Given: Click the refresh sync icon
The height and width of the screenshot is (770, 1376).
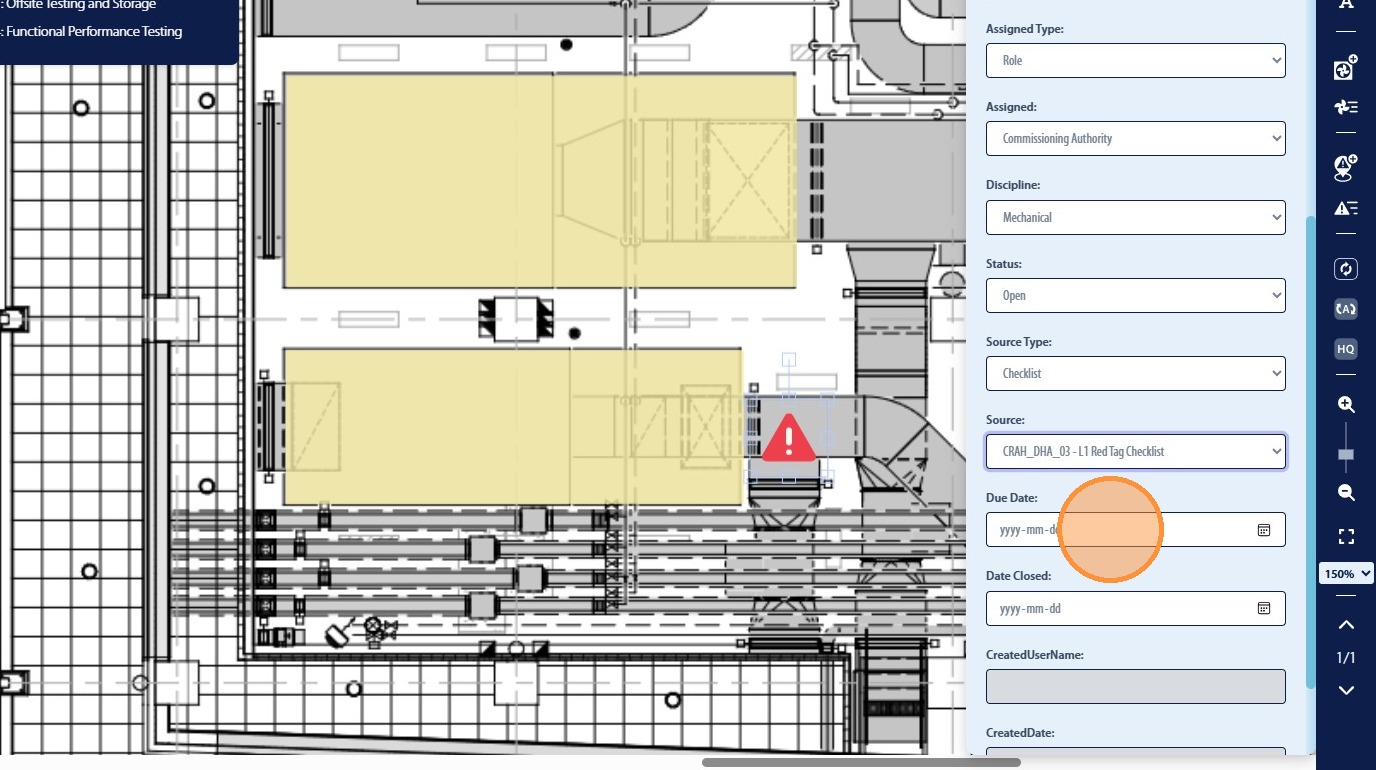Looking at the screenshot, I should pyautogui.click(x=1346, y=268).
